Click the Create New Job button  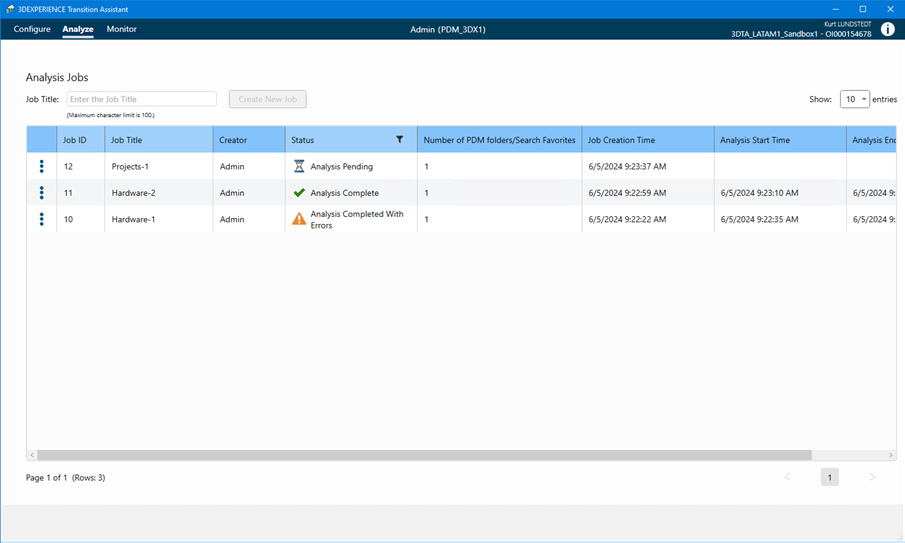point(267,99)
